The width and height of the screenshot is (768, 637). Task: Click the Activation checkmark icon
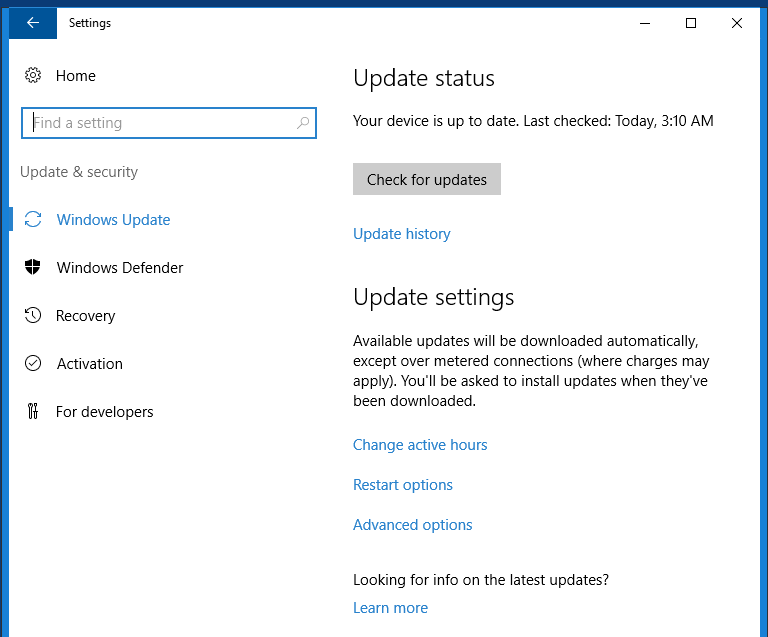(x=33, y=363)
